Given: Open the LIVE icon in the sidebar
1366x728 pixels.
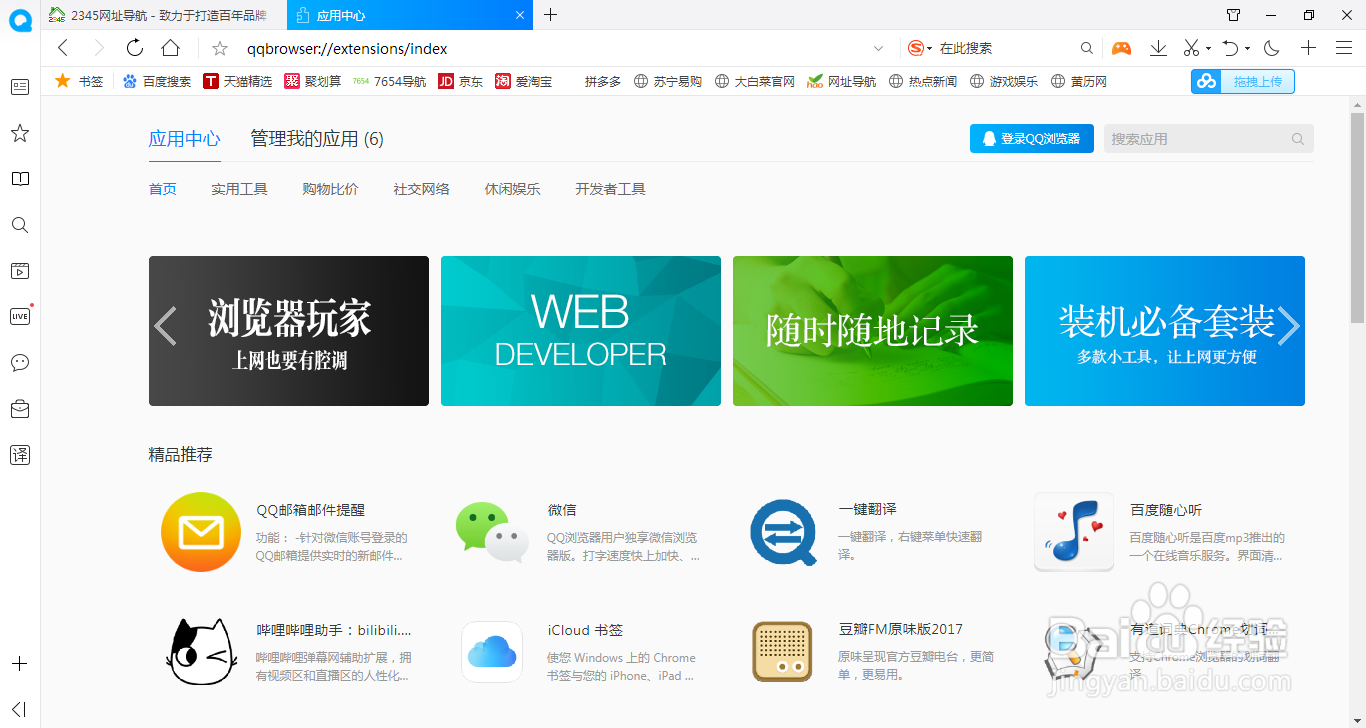Looking at the screenshot, I should tap(20, 316).
